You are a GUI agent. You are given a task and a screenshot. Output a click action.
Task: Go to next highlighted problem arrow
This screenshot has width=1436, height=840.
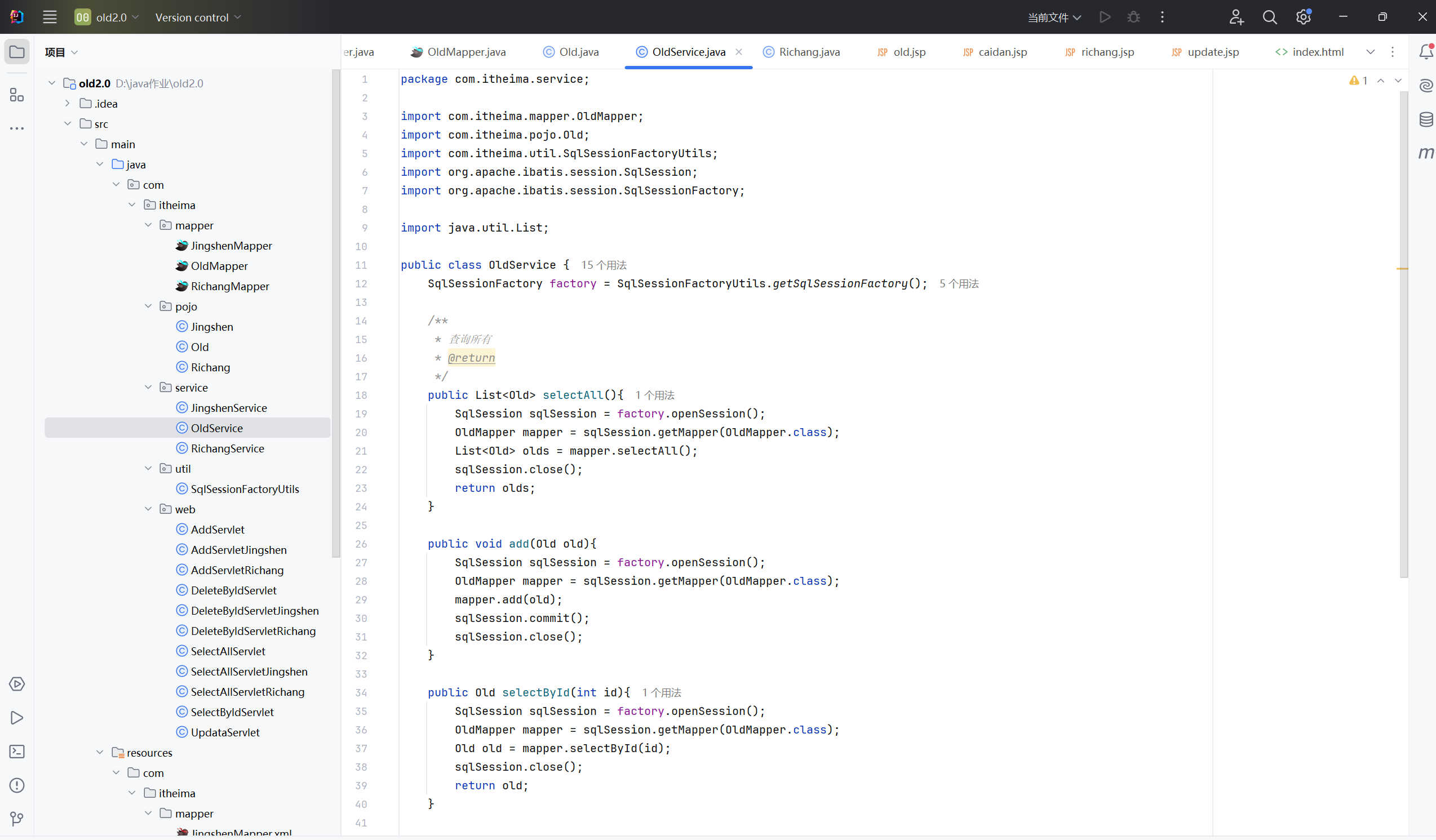pyautogui.click(x=1398, y=81)
